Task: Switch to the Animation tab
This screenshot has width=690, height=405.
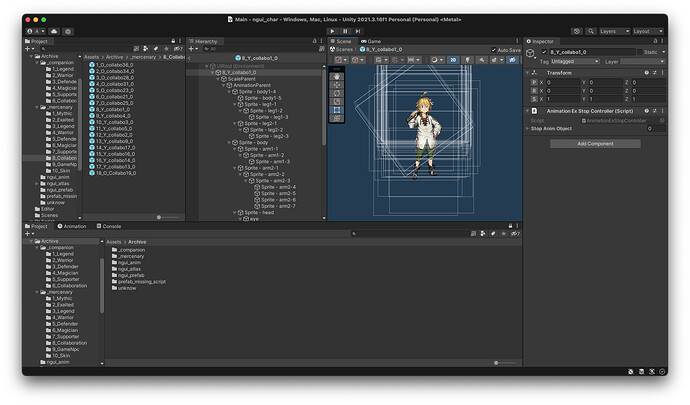Action: (x=72, y=226)
